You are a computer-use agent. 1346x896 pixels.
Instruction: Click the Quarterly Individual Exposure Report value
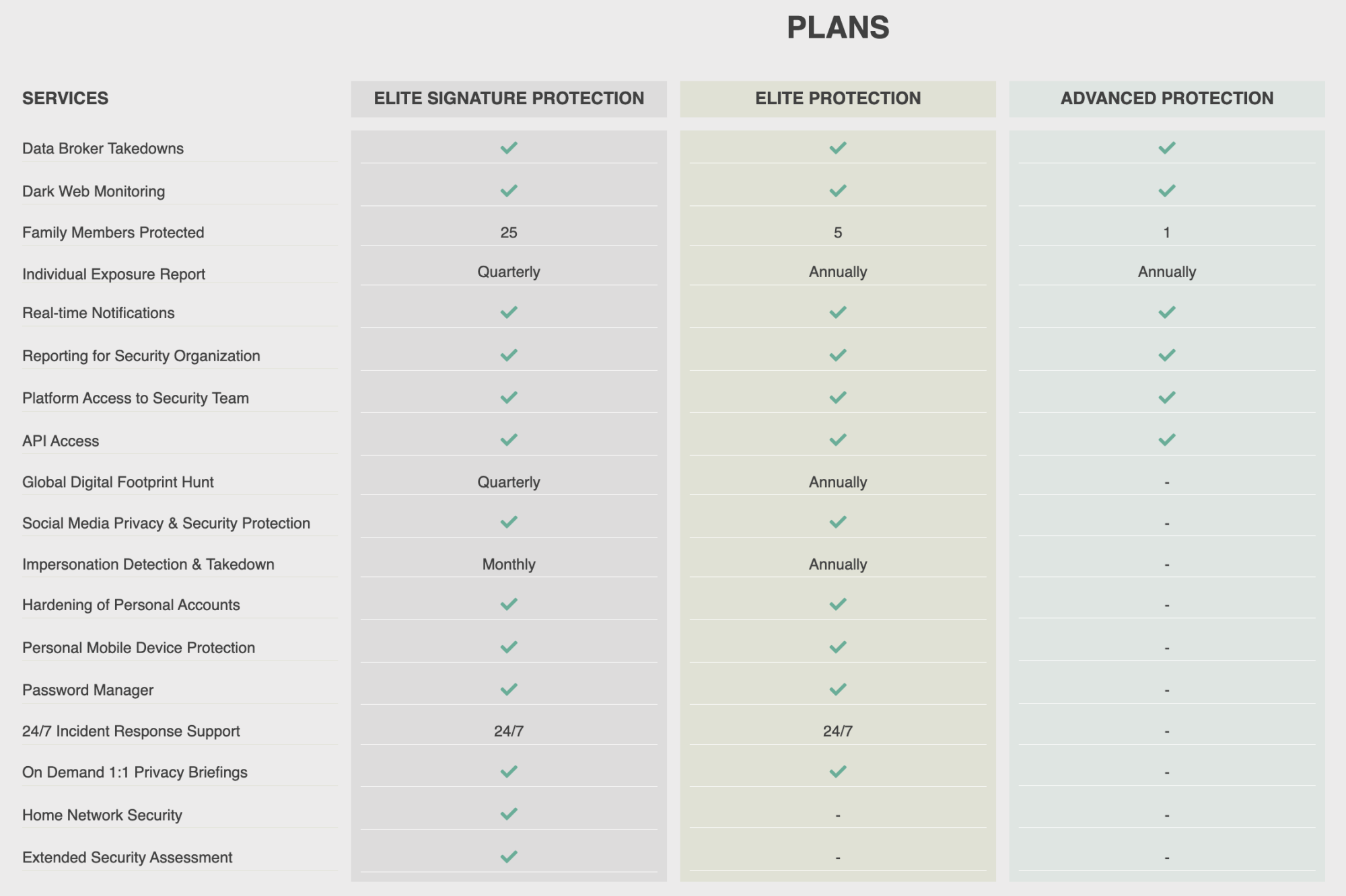(509, 272)
